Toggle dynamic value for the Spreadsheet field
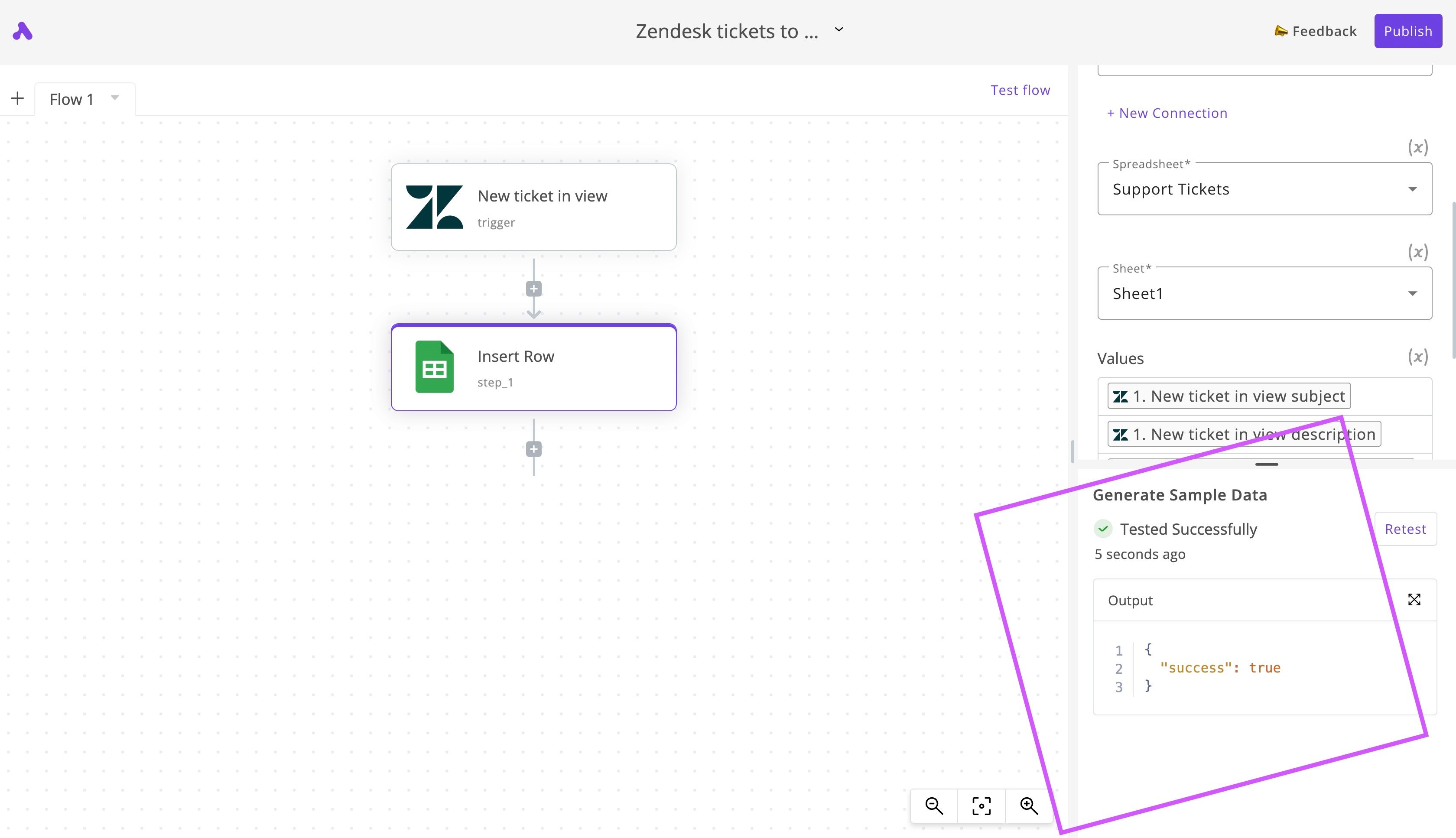This screenshot has height=838, width=1456. pos(1418,148)
